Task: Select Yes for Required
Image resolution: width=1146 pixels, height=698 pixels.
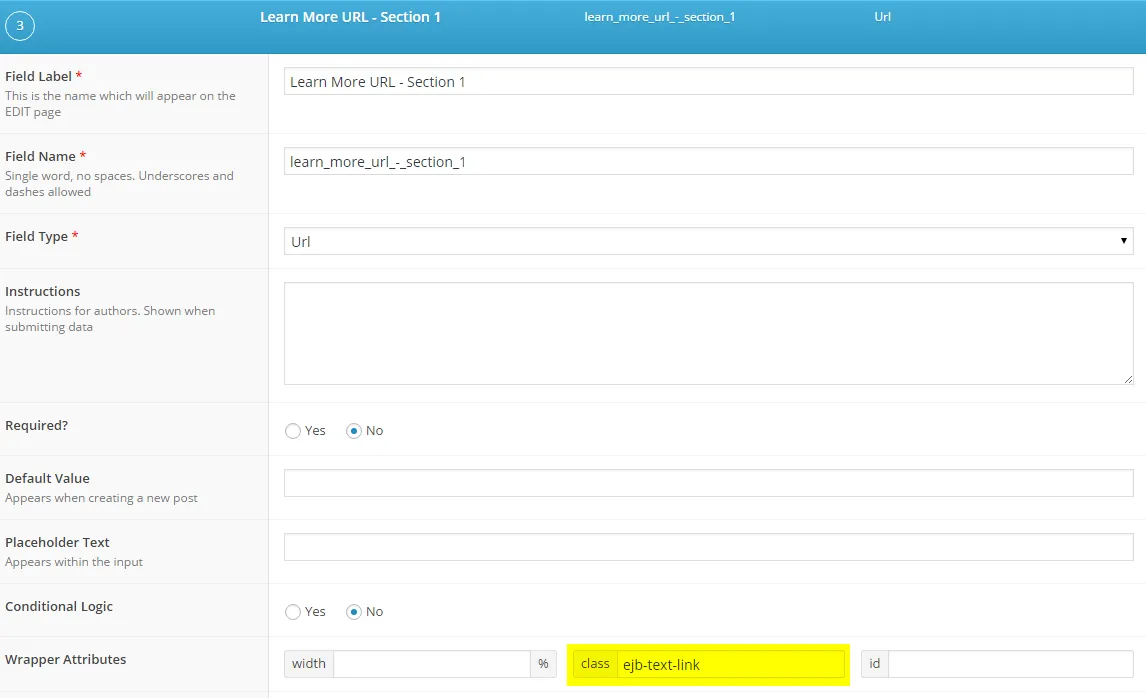Action: (x=293, y=431)
